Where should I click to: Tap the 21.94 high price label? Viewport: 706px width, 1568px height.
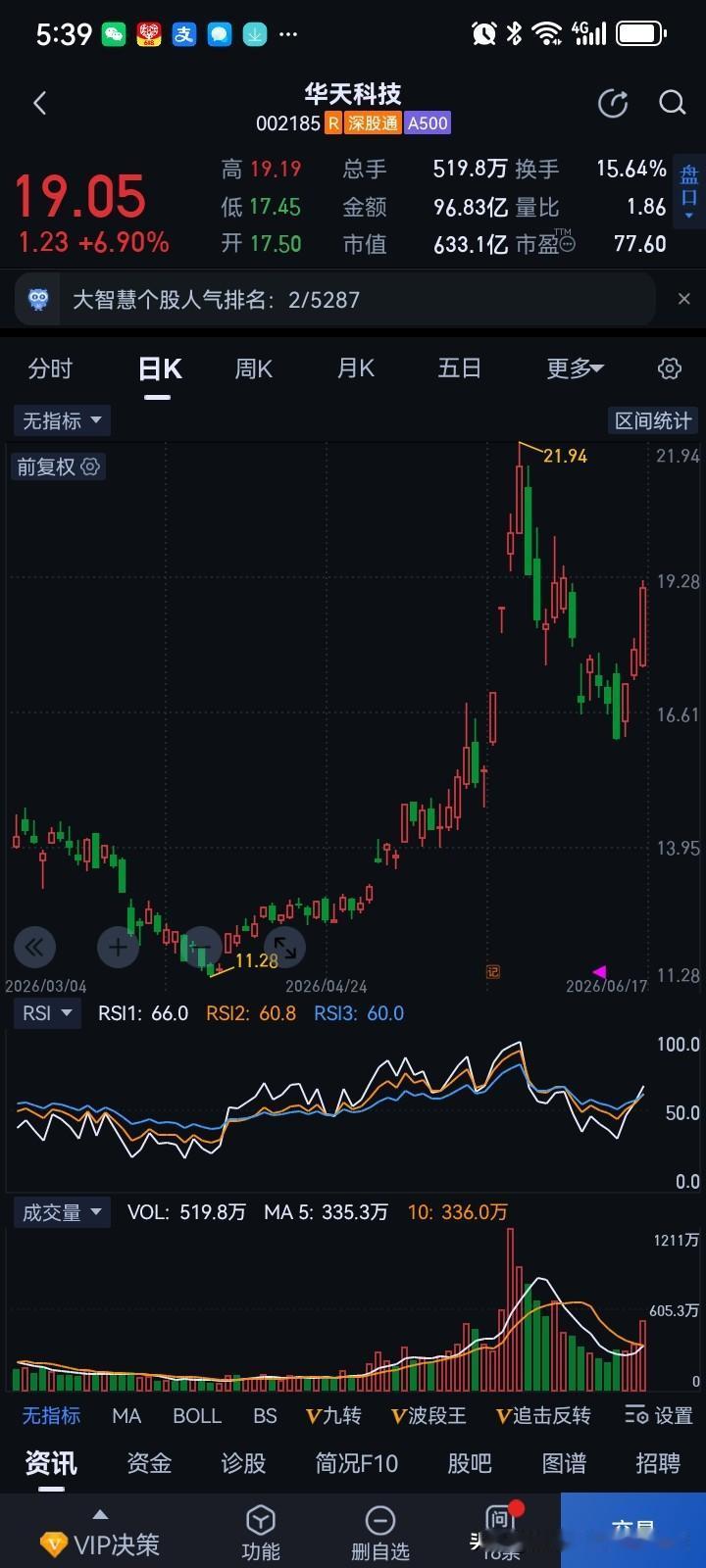click(565, 456)
